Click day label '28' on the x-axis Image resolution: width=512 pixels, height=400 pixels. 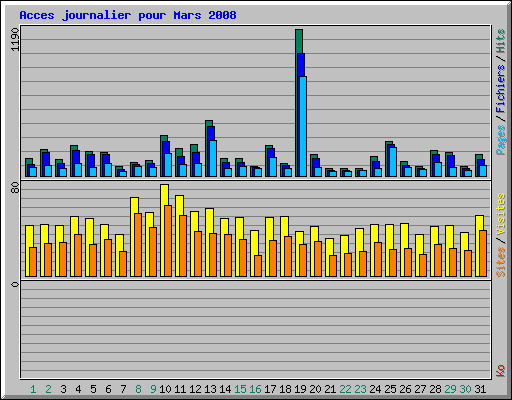tap(435, 389)
